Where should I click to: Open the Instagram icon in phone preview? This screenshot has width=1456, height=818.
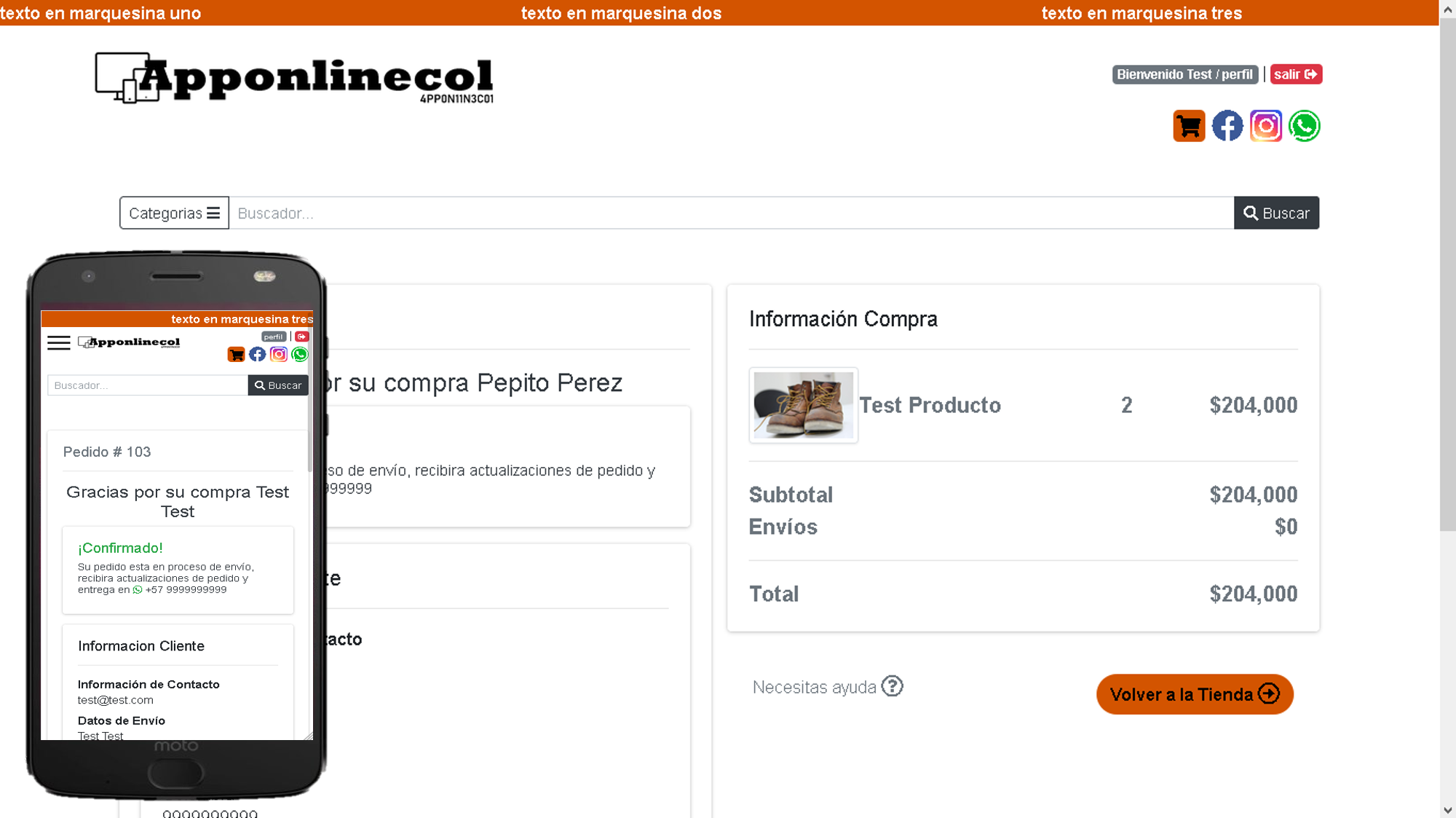click(278, 355)
